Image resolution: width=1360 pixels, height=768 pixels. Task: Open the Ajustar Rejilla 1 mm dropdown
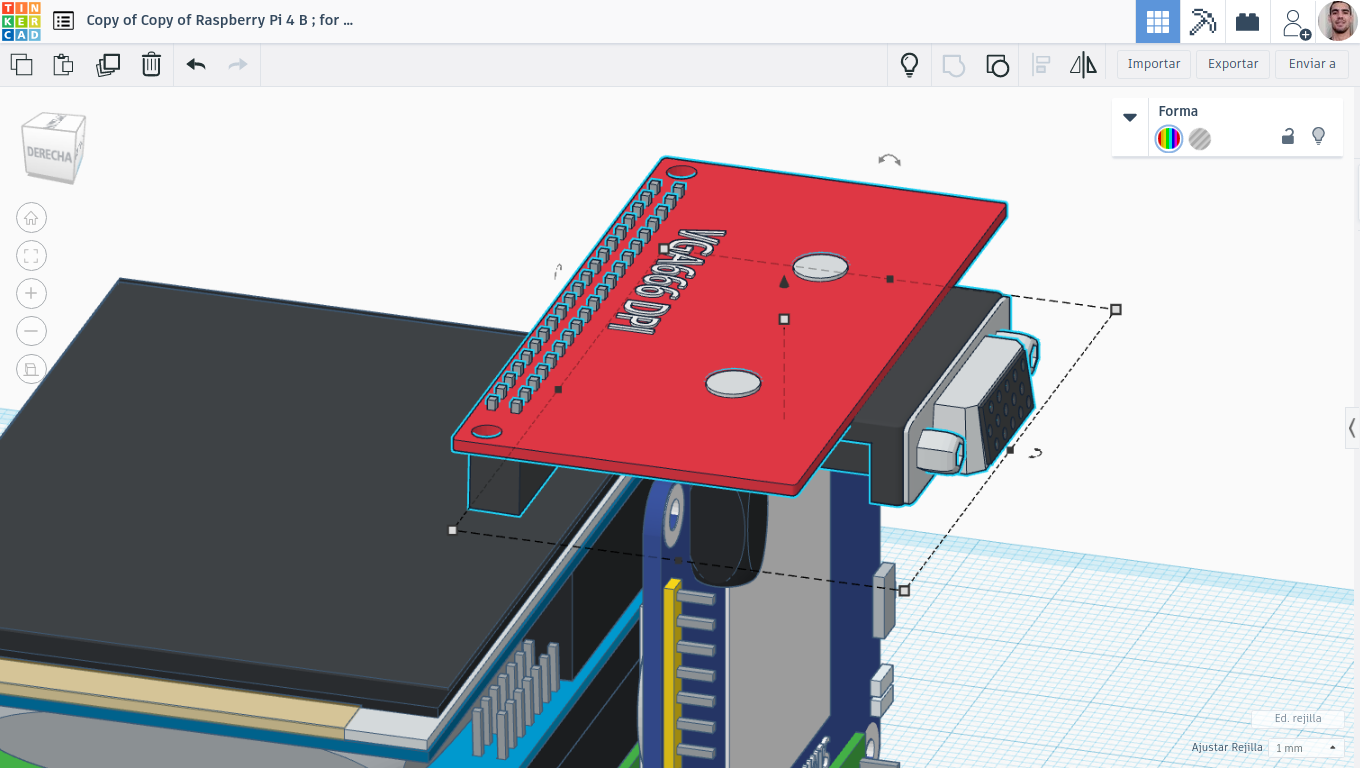1306,748
